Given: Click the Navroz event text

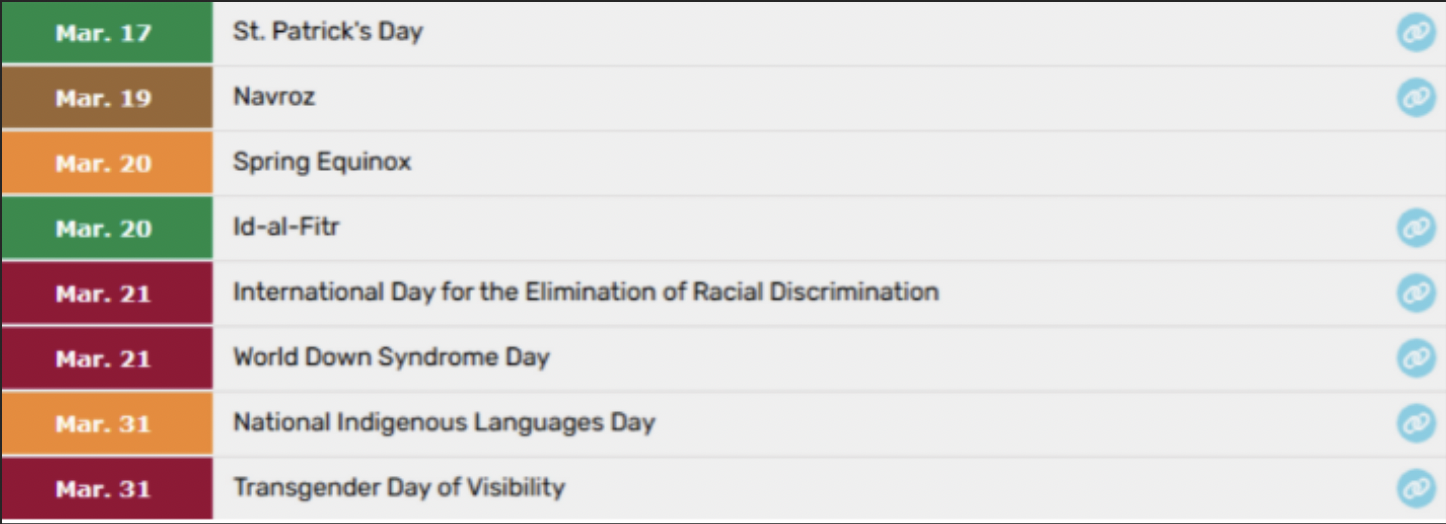Looking at the screenshot, I should point(275,97).
